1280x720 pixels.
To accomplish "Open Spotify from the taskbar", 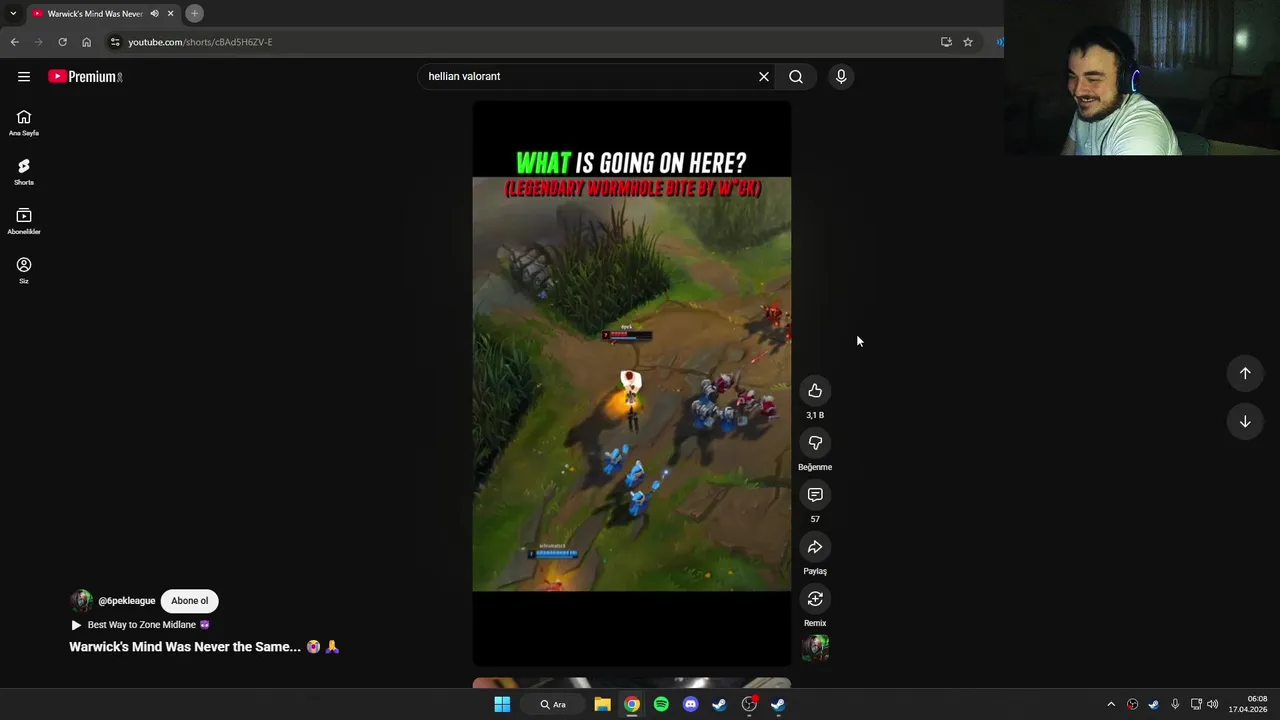I will [661, 704].
